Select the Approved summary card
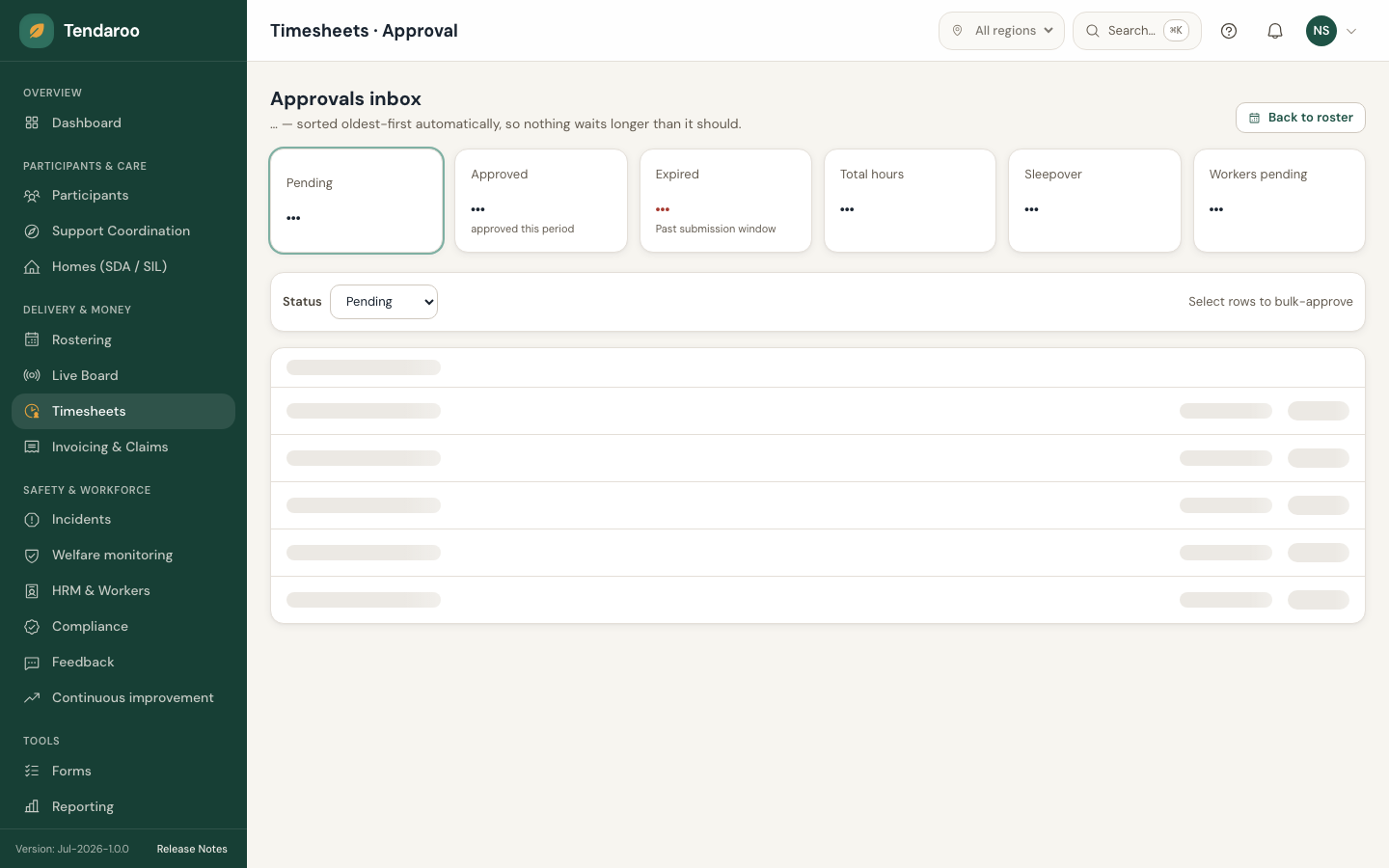The width and height of the screenshot is (1389, 868). click(x=541, y=201)
